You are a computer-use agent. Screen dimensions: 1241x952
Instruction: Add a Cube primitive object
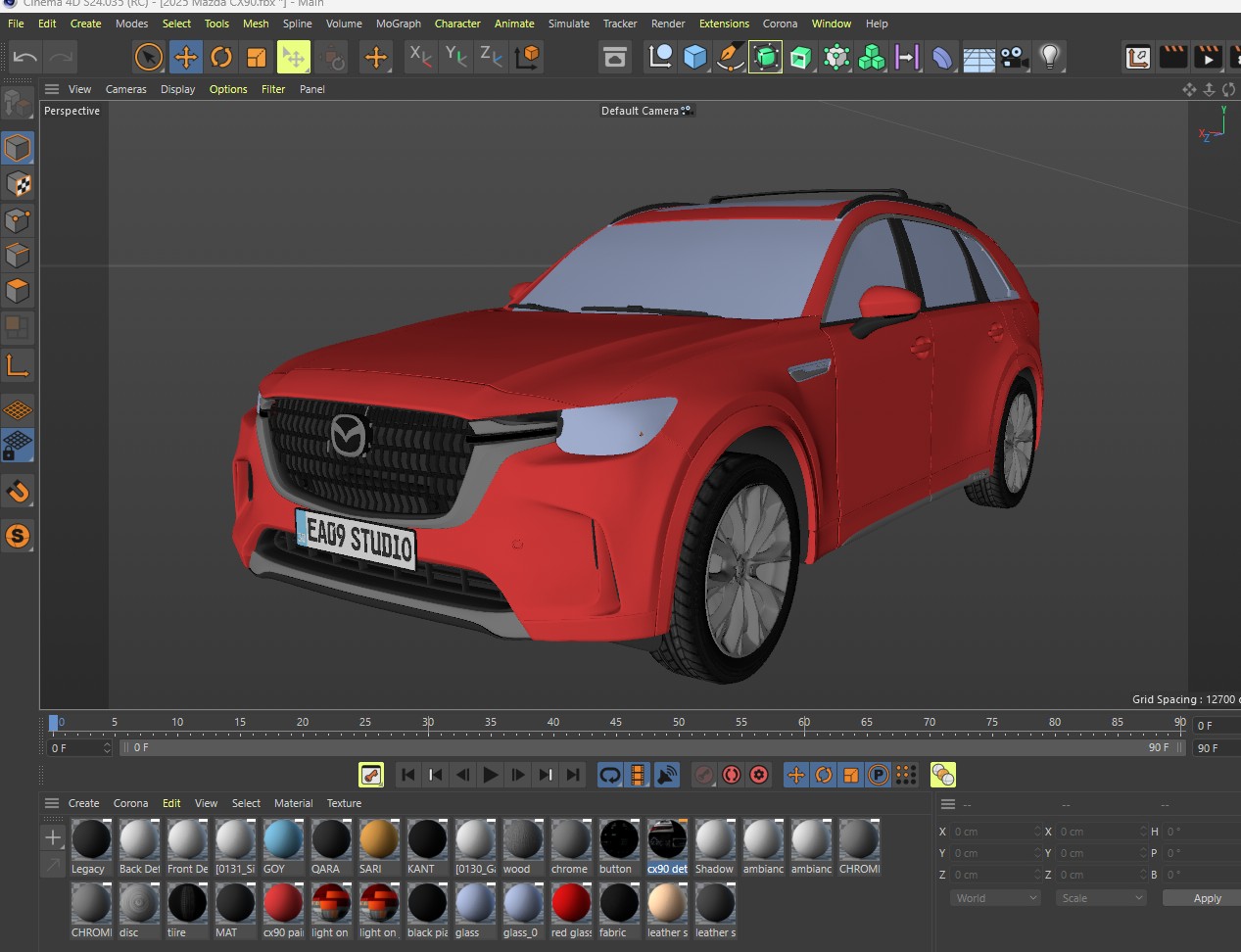(694, 57)
